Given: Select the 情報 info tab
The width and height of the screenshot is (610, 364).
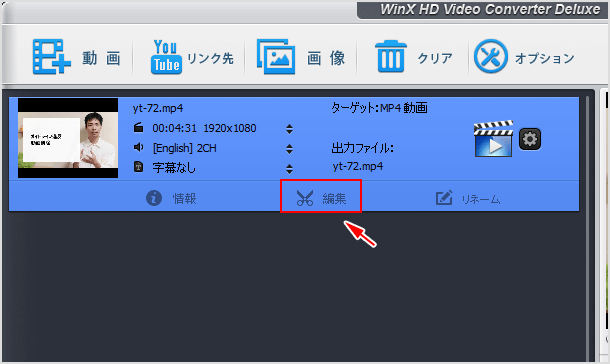Looking at the screenshot, I should [171, 198].
